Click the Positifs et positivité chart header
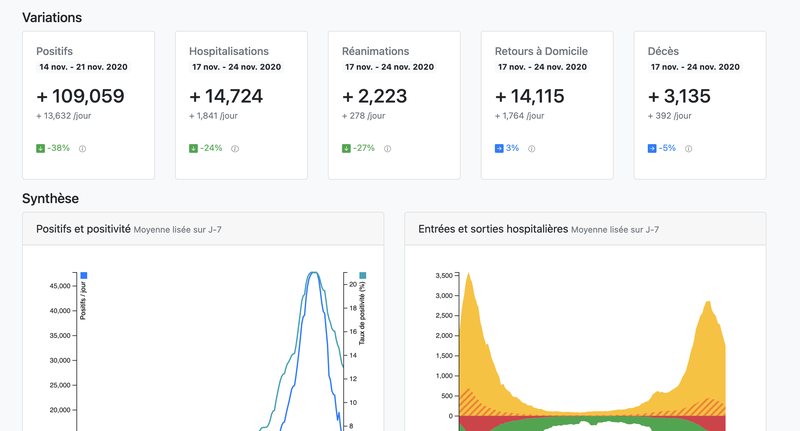 [203, 229]
